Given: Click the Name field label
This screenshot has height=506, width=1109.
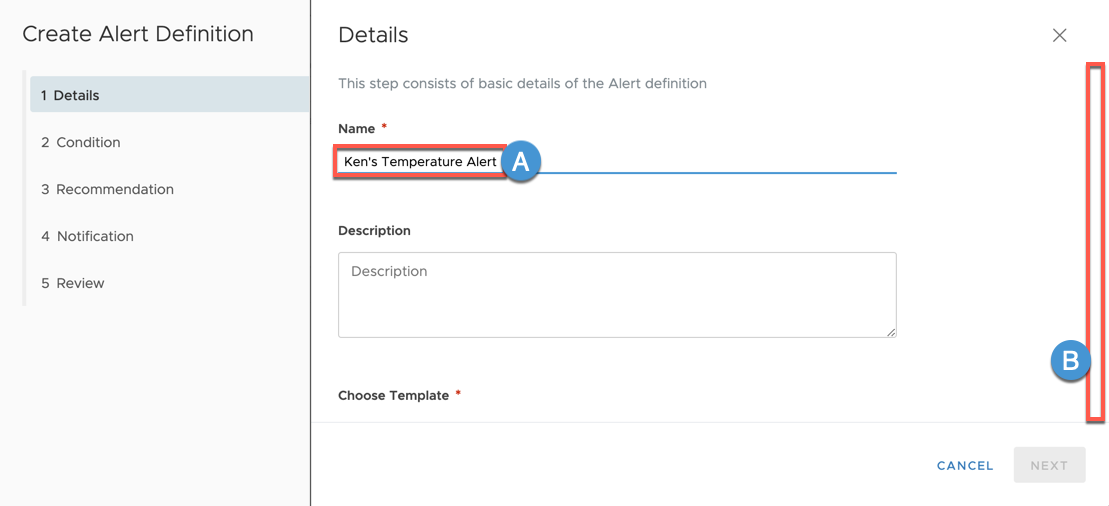Looking at the screenshot, I should tap(356, 129).
